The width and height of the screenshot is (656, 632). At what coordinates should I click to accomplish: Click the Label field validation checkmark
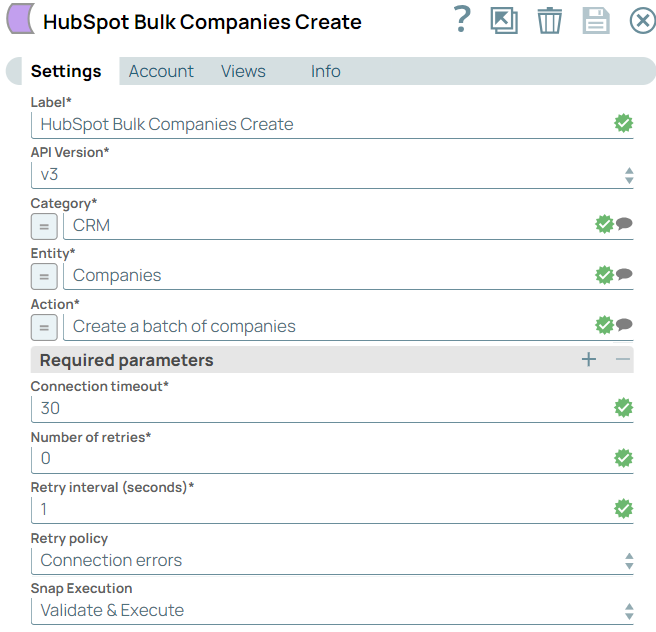coord(623,123)
